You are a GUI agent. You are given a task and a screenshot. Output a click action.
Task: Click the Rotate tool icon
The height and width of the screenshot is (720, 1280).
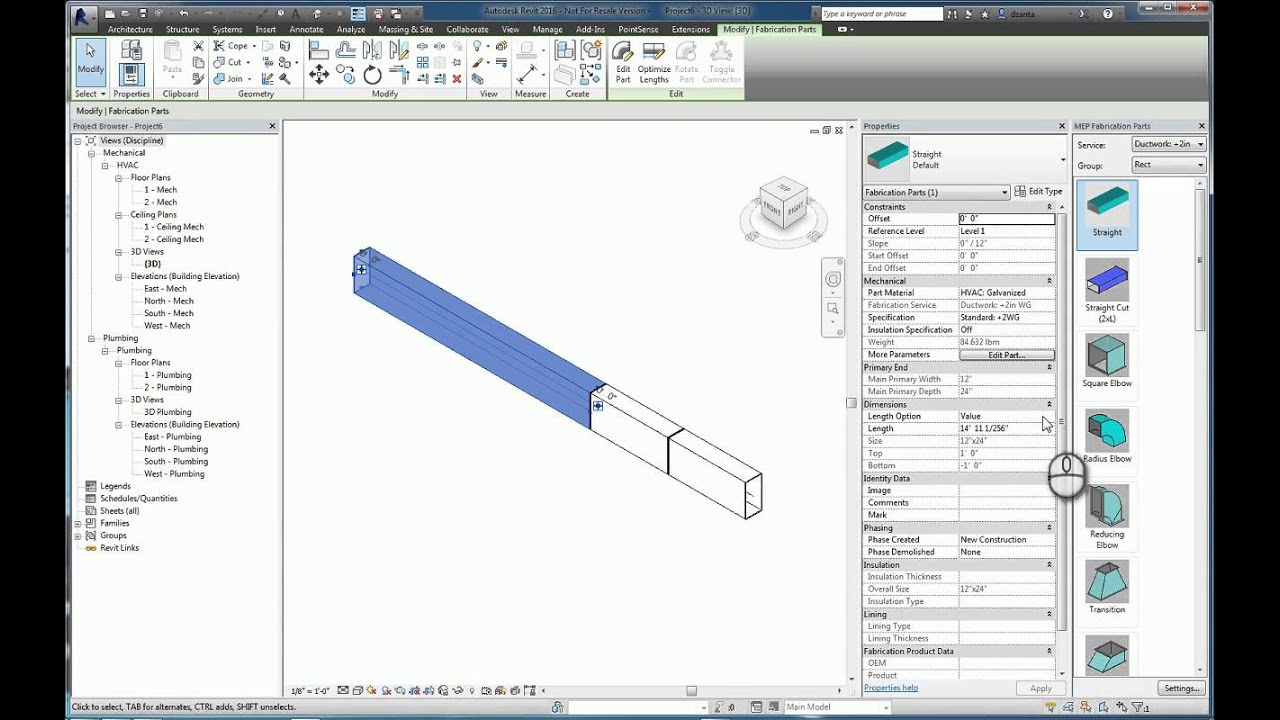tap(373, 75)
